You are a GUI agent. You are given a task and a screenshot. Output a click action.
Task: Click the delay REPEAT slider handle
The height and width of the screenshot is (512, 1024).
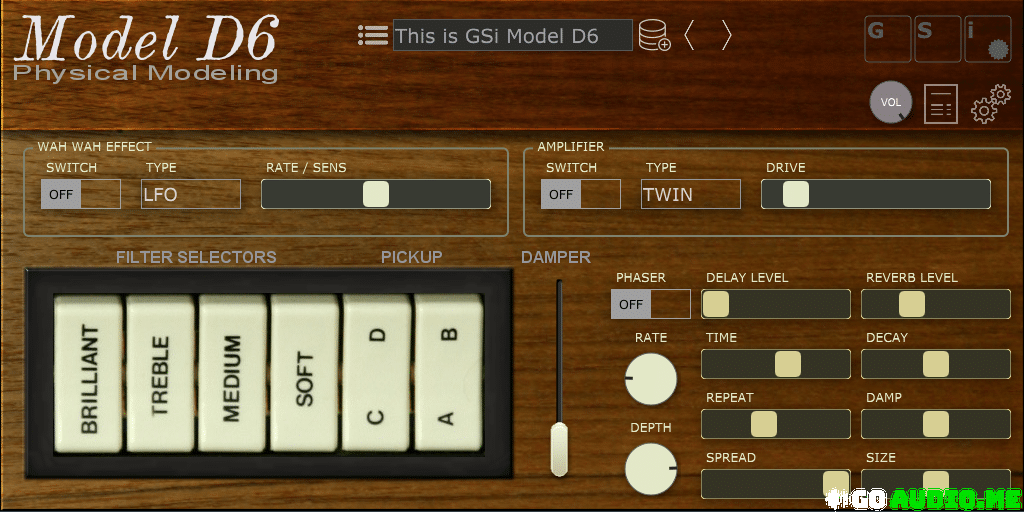pos(763,424)
